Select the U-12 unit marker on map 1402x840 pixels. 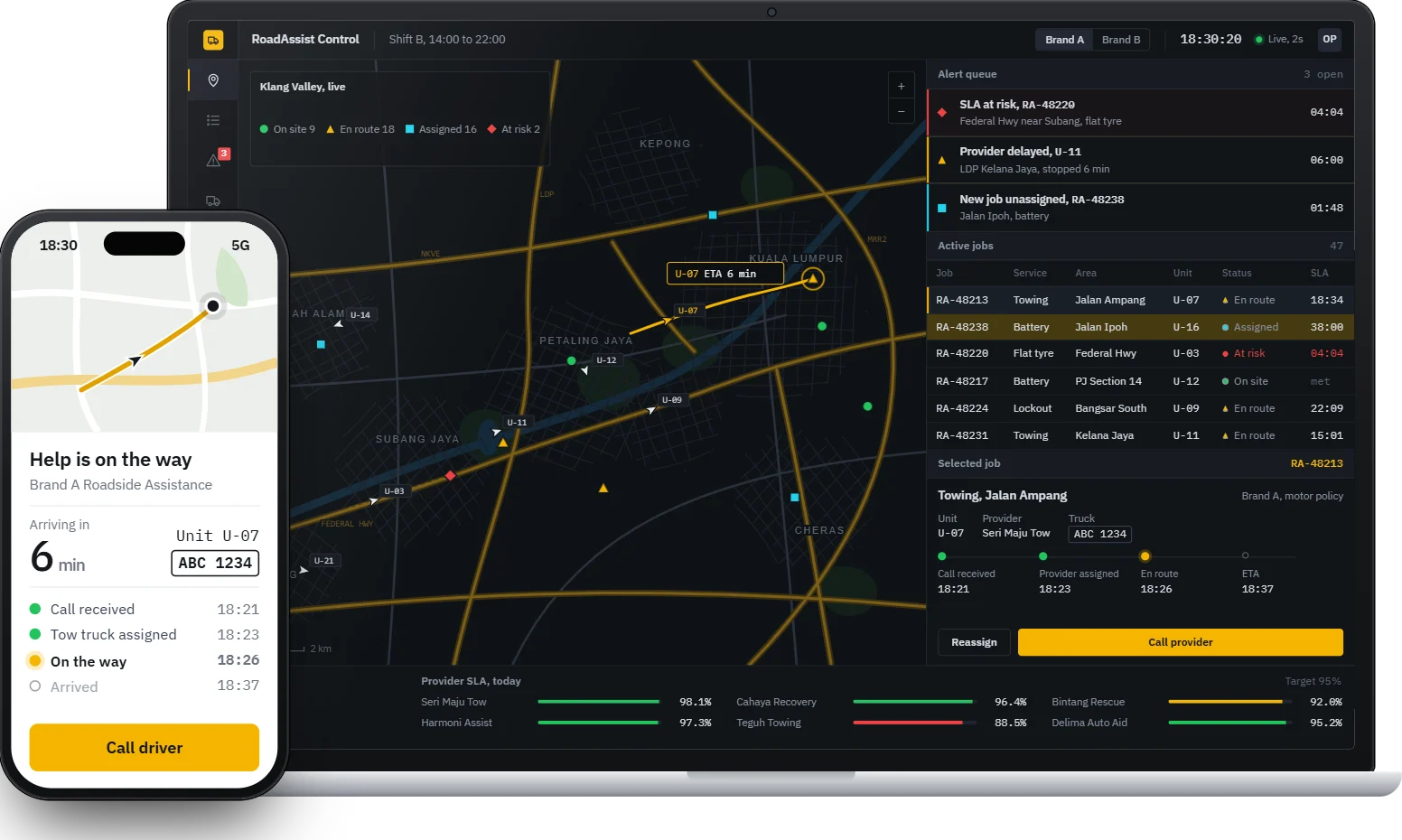click(x=606, y=360)
